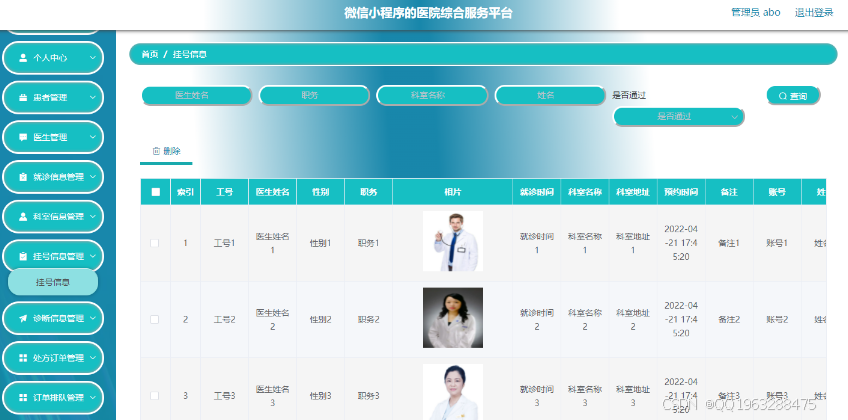Focus the 职务 search field
Image resolution: width=848 pixels, height=420 pixels.
click(x=314, y=95)
